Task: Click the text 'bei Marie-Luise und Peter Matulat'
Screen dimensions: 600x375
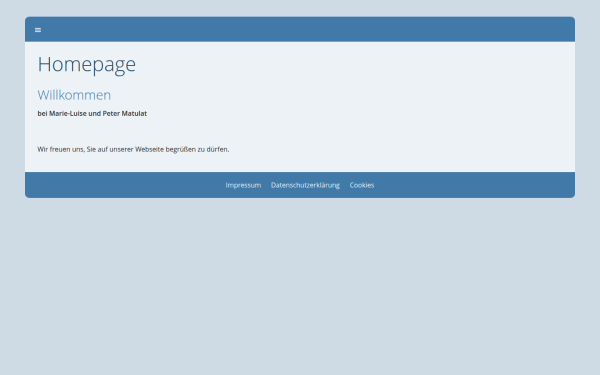Action: pos(92,113)
